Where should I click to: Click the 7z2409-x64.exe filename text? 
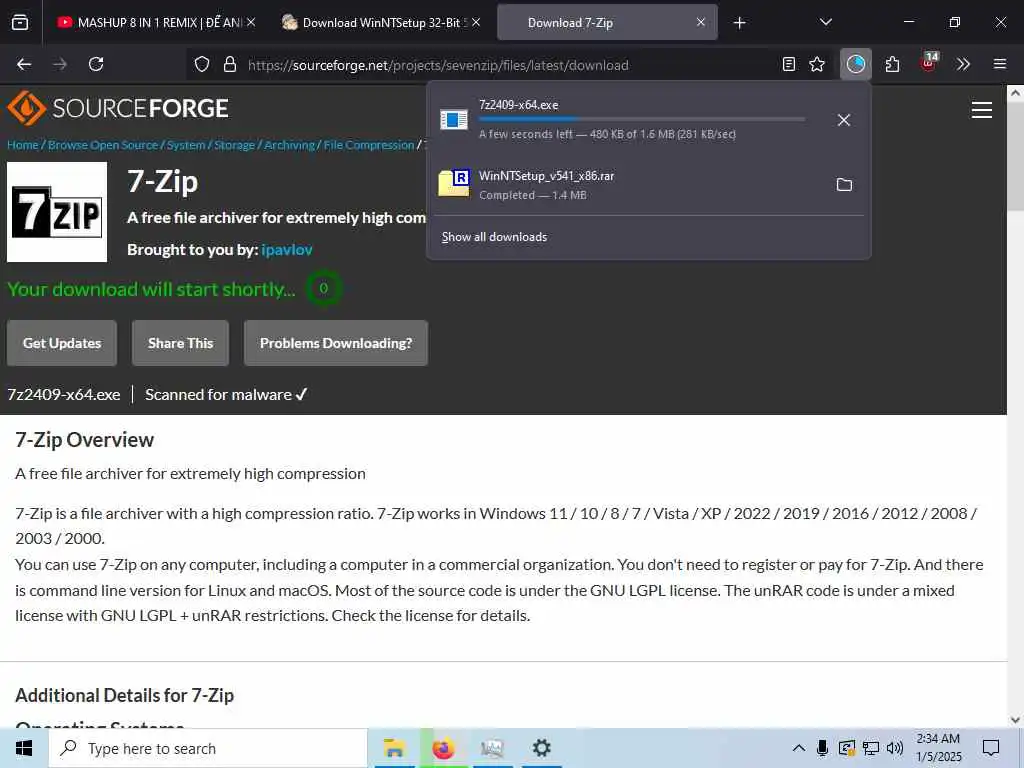(x=64, y=394)
